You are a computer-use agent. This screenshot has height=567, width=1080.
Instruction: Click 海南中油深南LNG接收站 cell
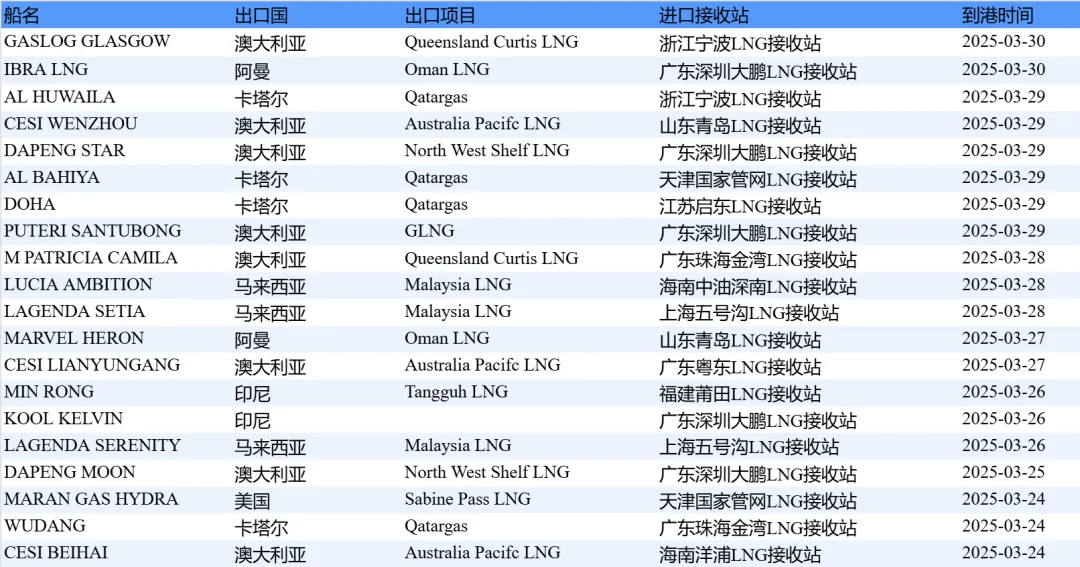[758, 286]
